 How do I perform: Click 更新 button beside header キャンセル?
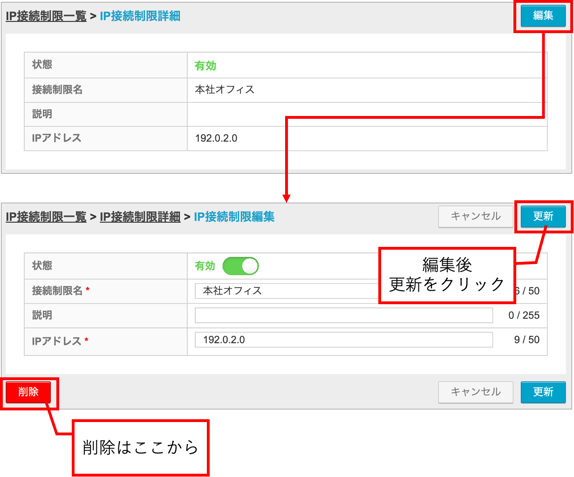pyautogui.click(x=543, y=216)
